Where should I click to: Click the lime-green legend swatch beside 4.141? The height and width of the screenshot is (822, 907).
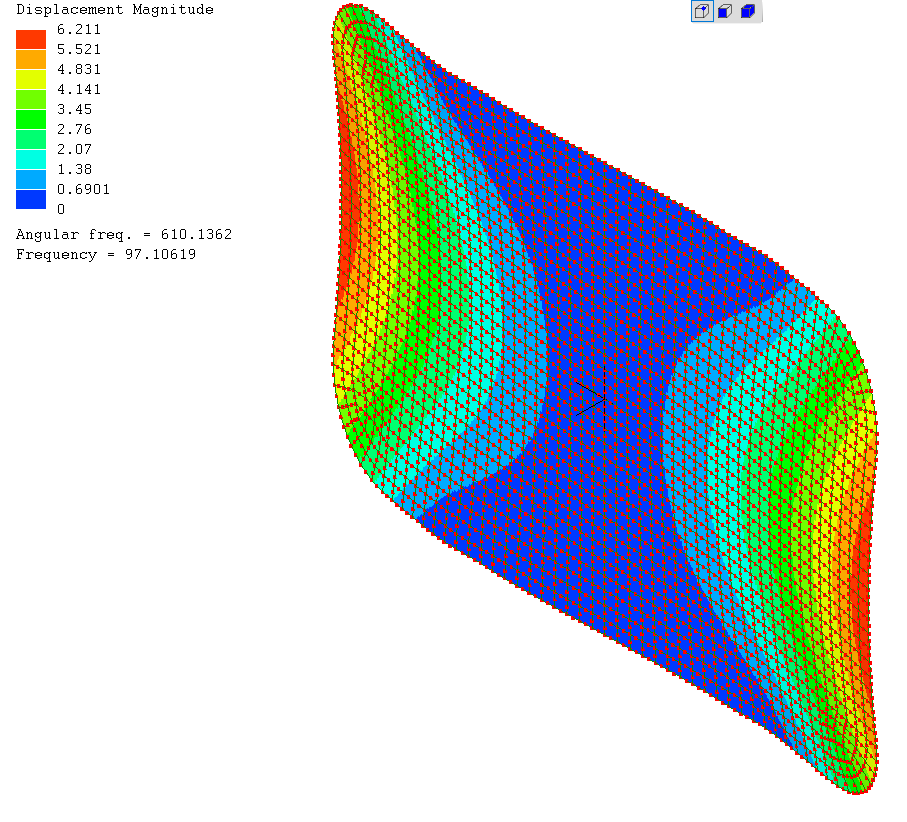pyautogui.click(x=31, y=99)
